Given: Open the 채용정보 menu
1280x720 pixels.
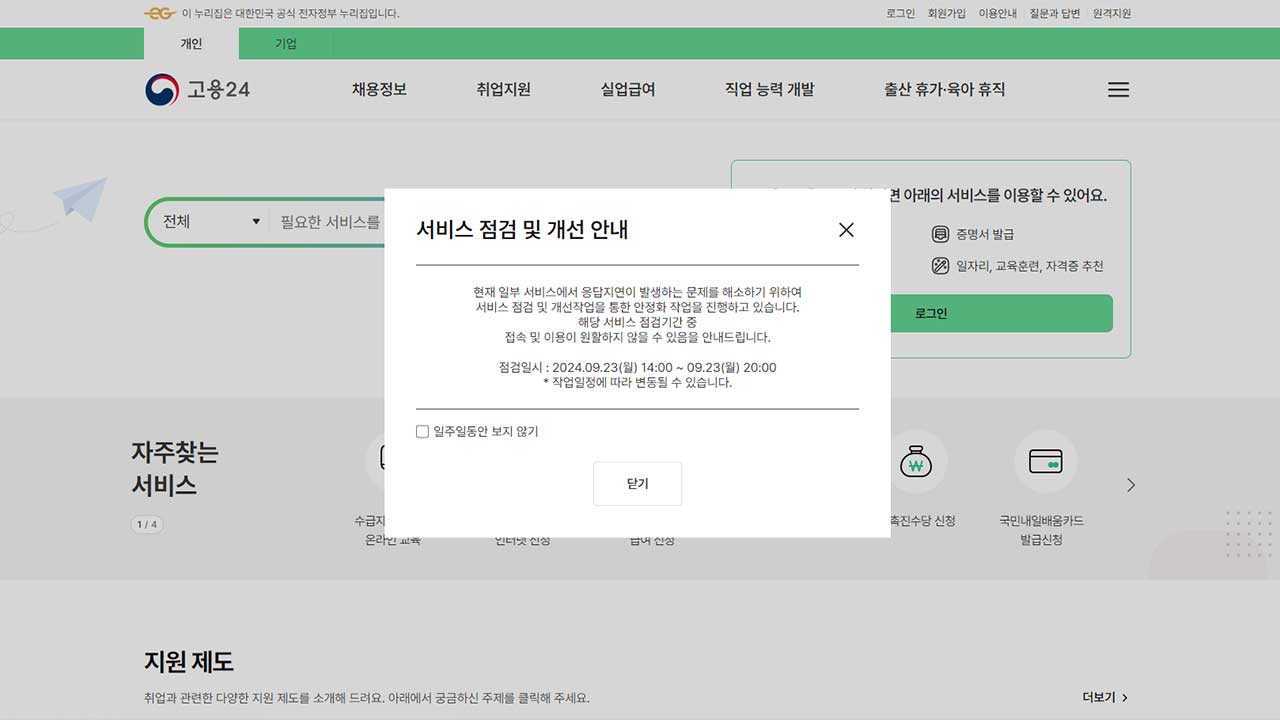Looking at the screenshot, I should pyautogui.click(x=378, y=89).
